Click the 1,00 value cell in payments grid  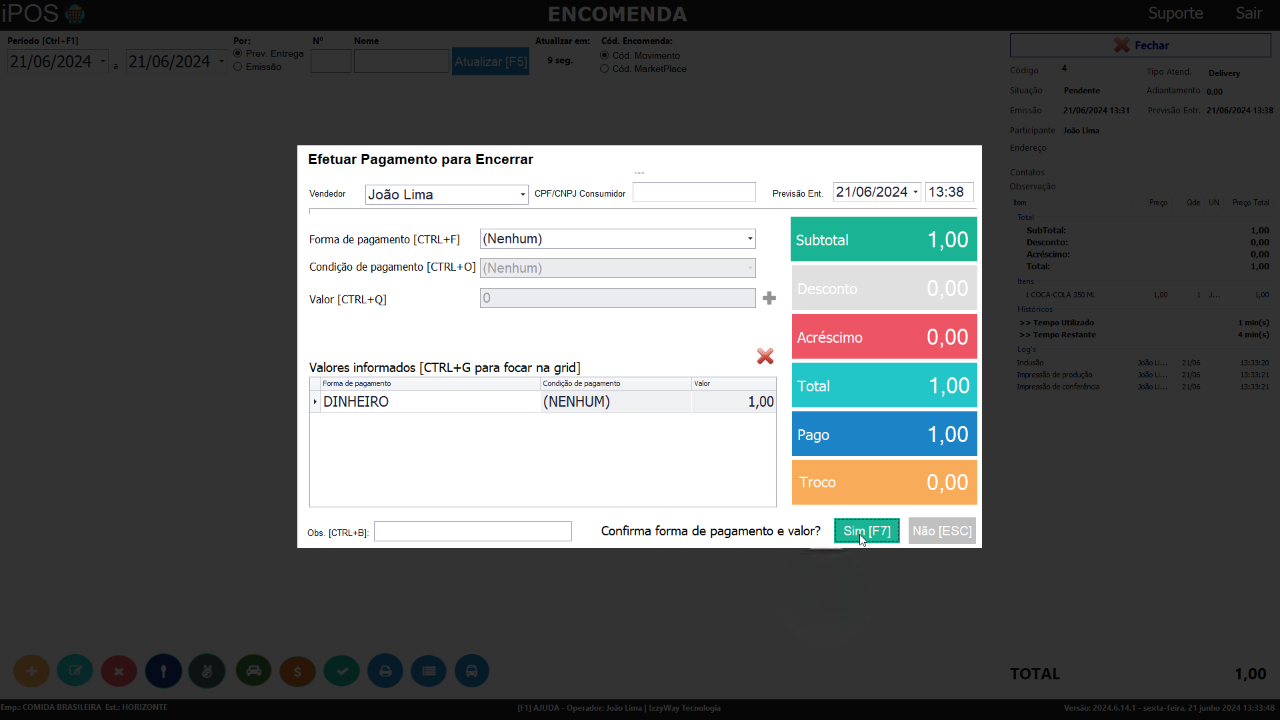coord(733,402)
